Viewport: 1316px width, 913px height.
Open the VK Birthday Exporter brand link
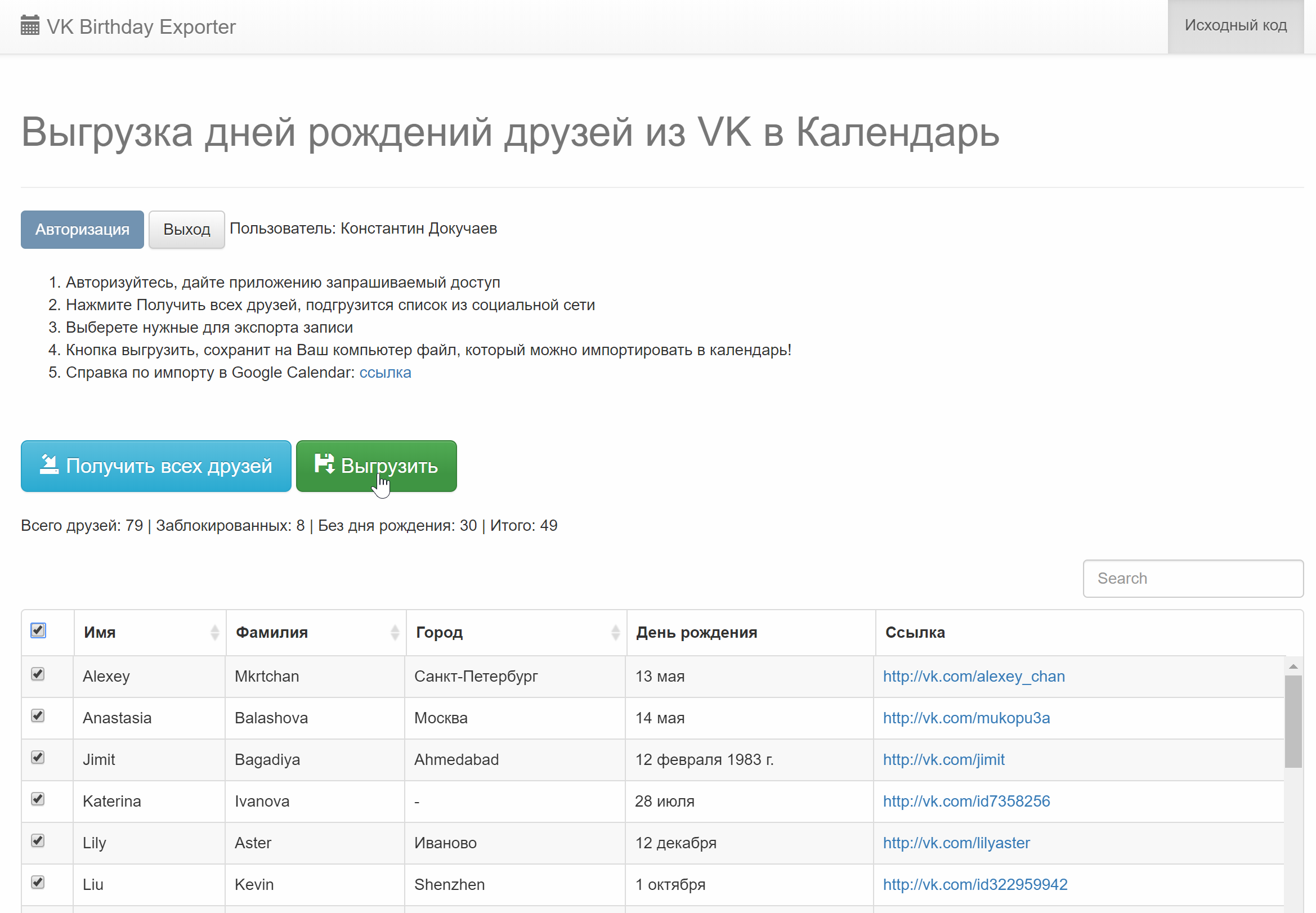(128, 26)
